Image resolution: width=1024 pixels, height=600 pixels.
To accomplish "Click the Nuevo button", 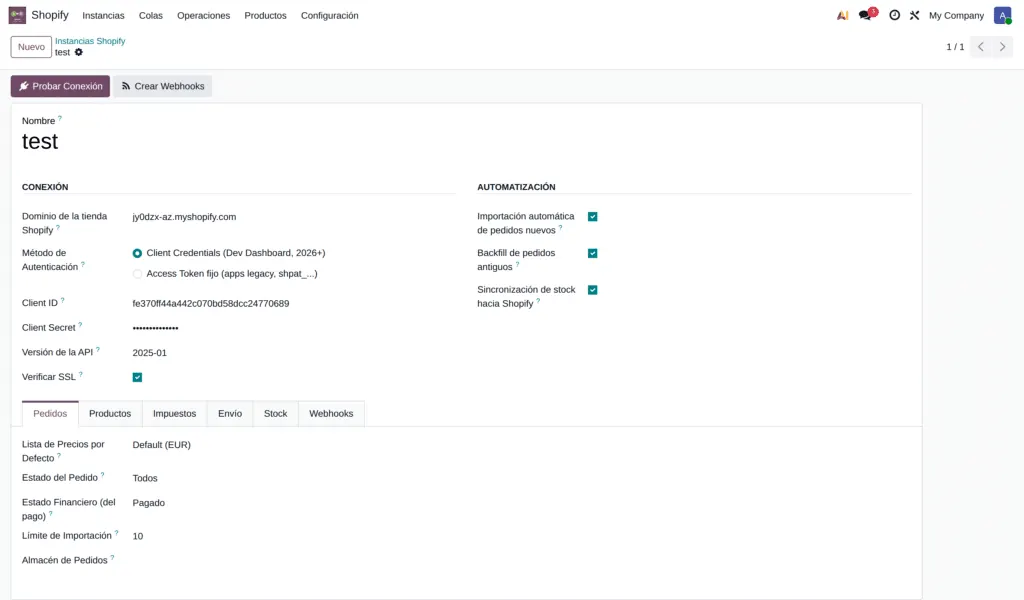I will coord(31,47).
